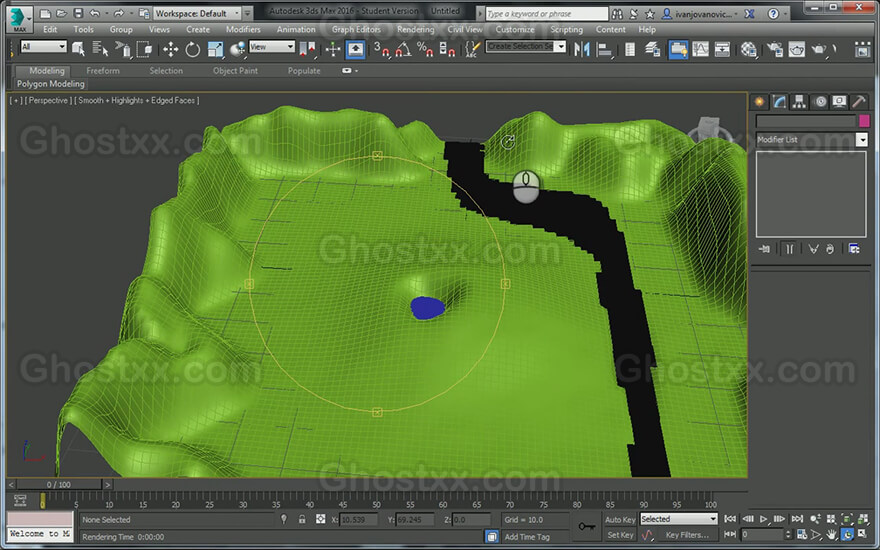The width and height of the screenshot is (880, 550).
Task: Open Rendered Frame Window
Action: click(x=796, y=49)
